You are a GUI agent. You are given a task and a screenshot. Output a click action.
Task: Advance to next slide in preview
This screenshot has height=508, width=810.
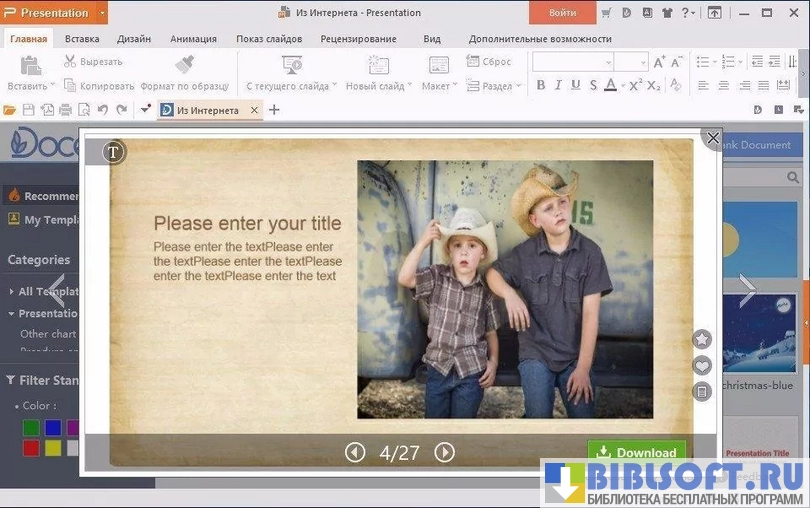tap(444, 453)
